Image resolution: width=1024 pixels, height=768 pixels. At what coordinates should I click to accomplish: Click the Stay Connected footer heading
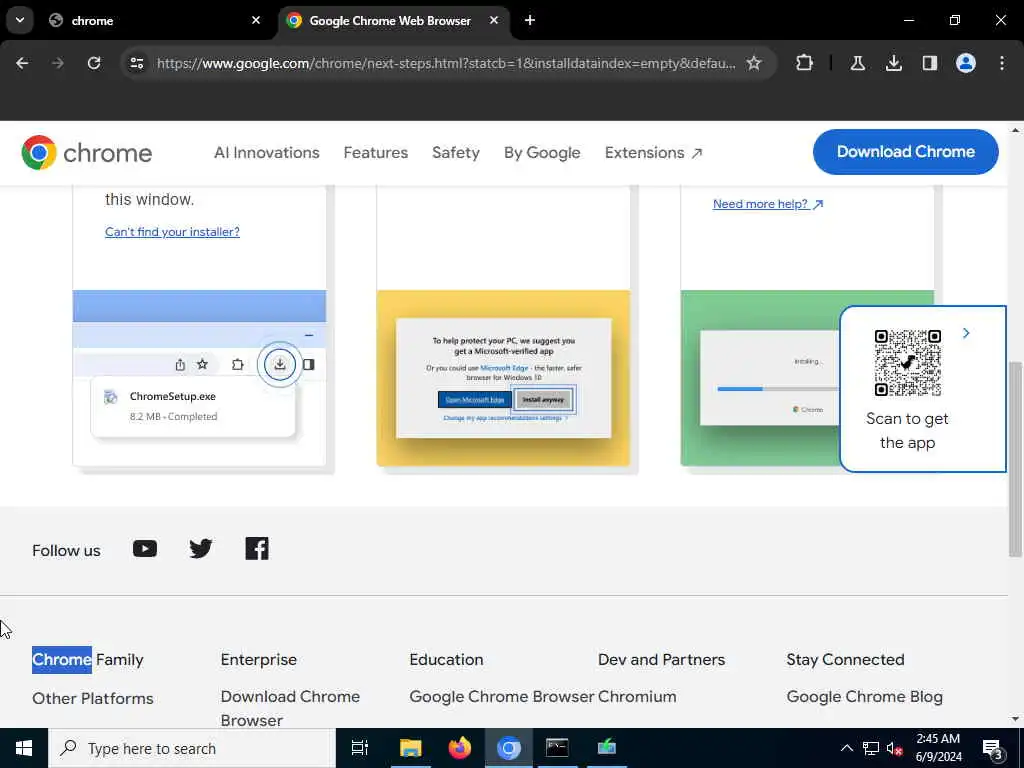tap(845, 660)
